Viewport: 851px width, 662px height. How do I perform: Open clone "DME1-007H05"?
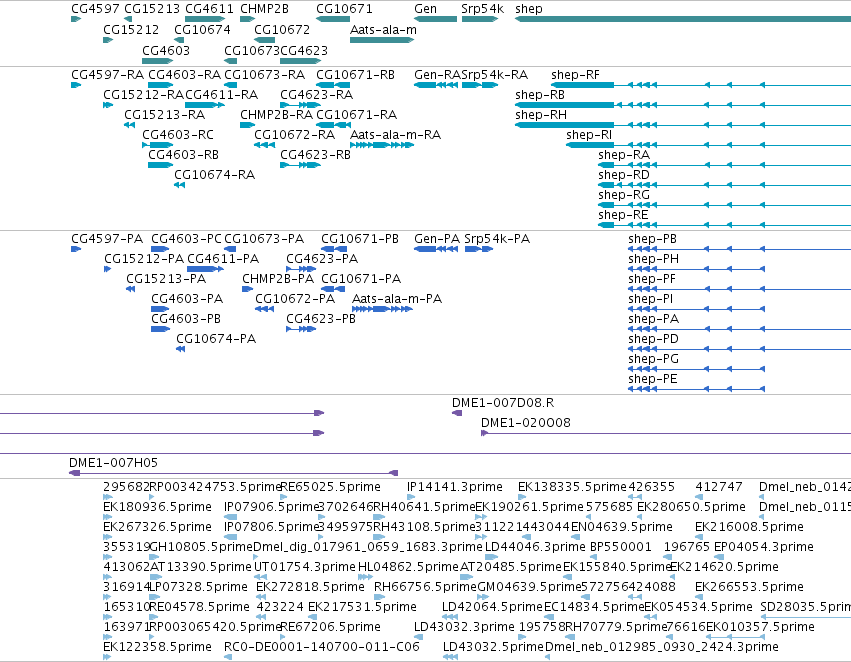point(113,463)
